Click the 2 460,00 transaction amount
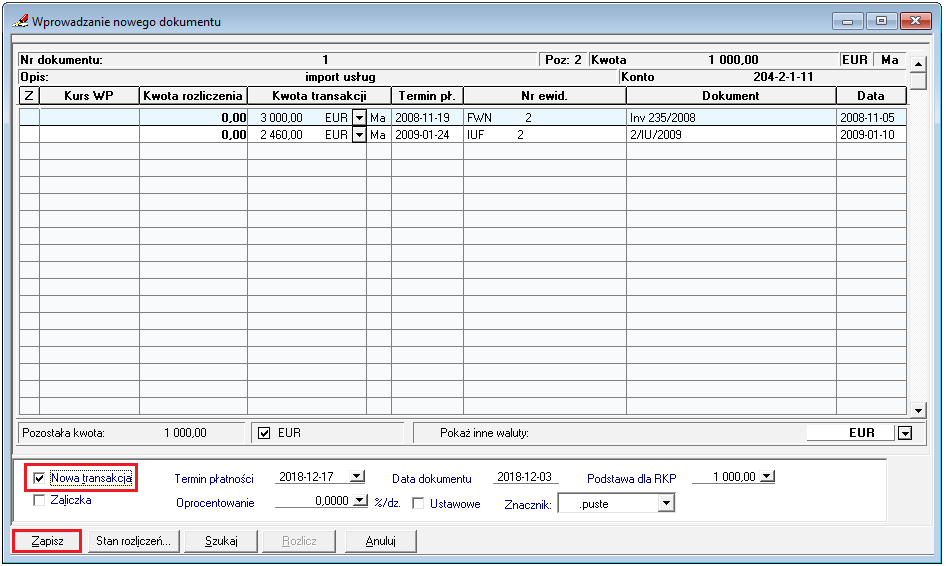The image size is (946, 566). point(282,135)
